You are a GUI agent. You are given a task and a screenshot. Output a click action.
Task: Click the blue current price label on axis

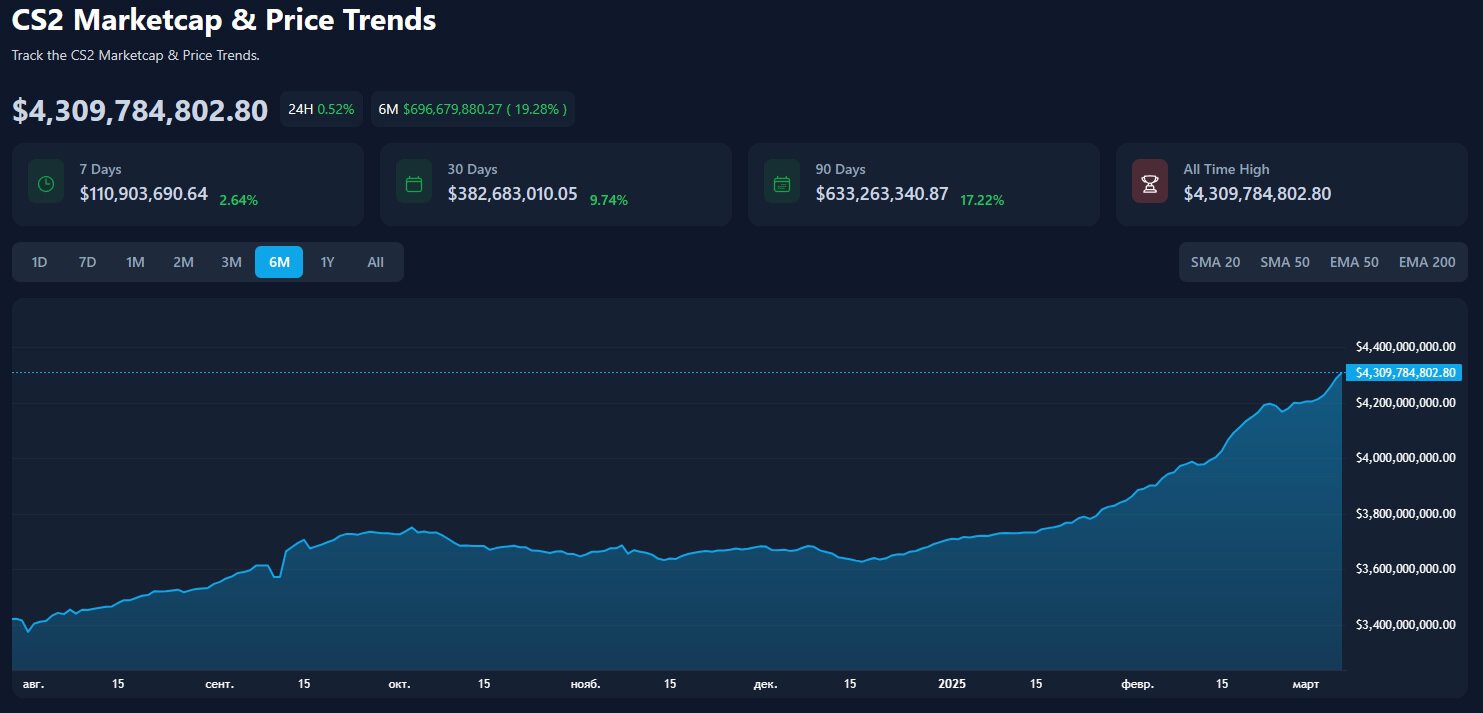click(1404, 372)
